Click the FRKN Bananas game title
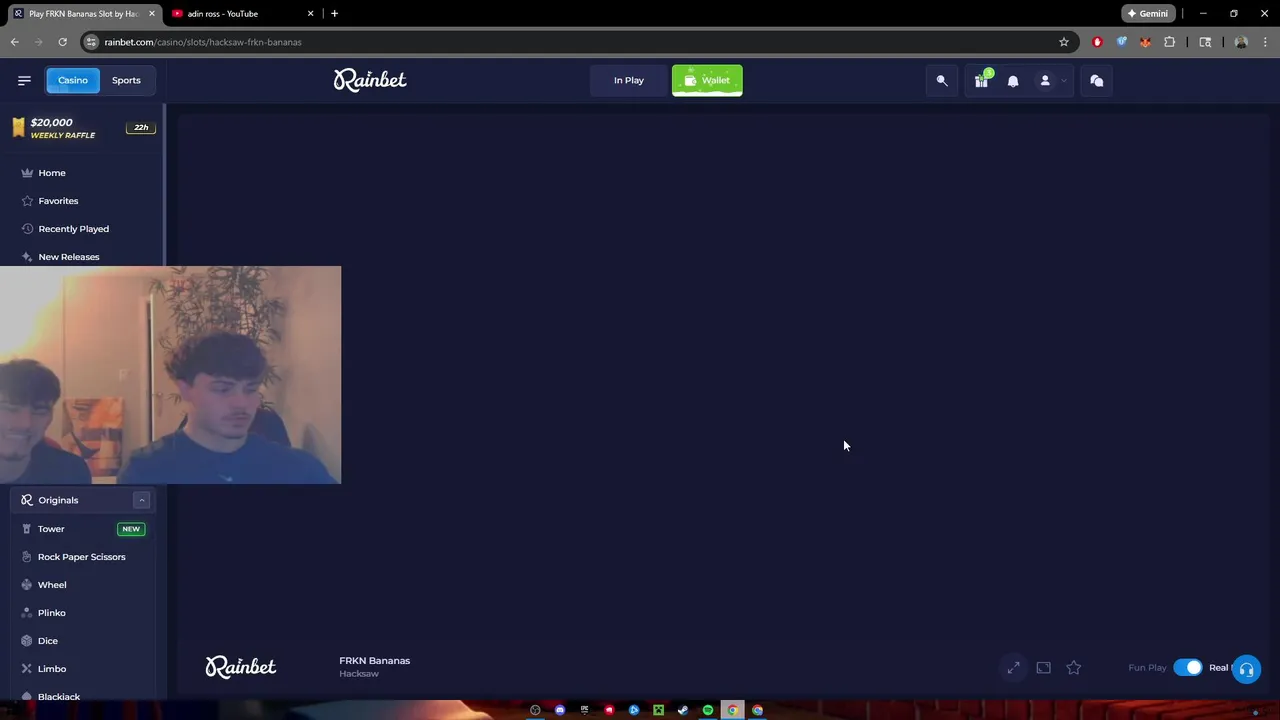This screenshot has height=720, width=1280. pos(374,660)
